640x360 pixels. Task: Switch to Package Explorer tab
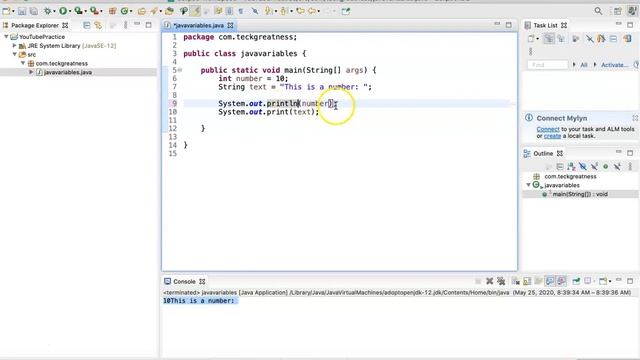pyautogui.click(x=35, y=25)
